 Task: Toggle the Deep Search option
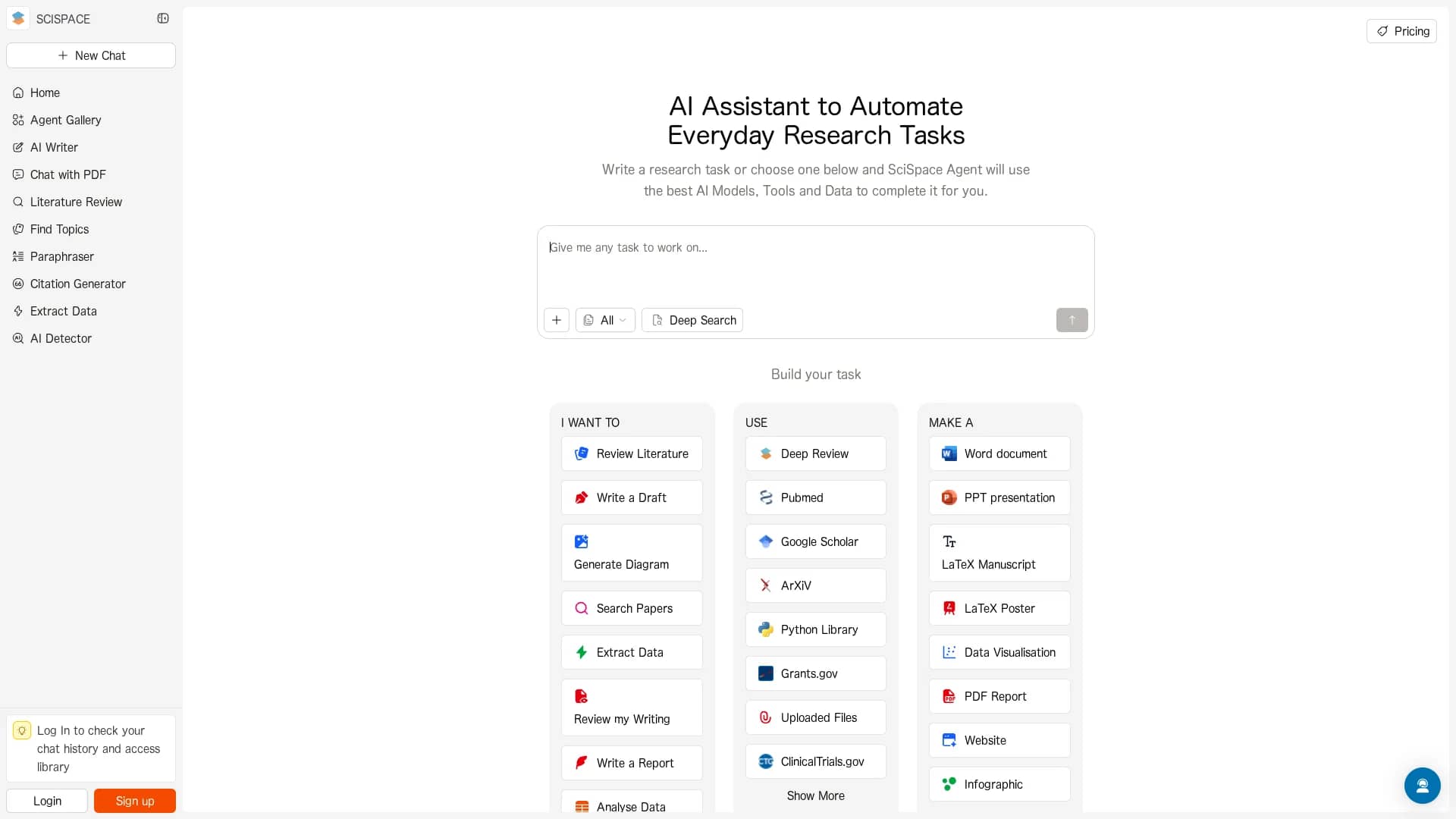(x=692, y=320)
